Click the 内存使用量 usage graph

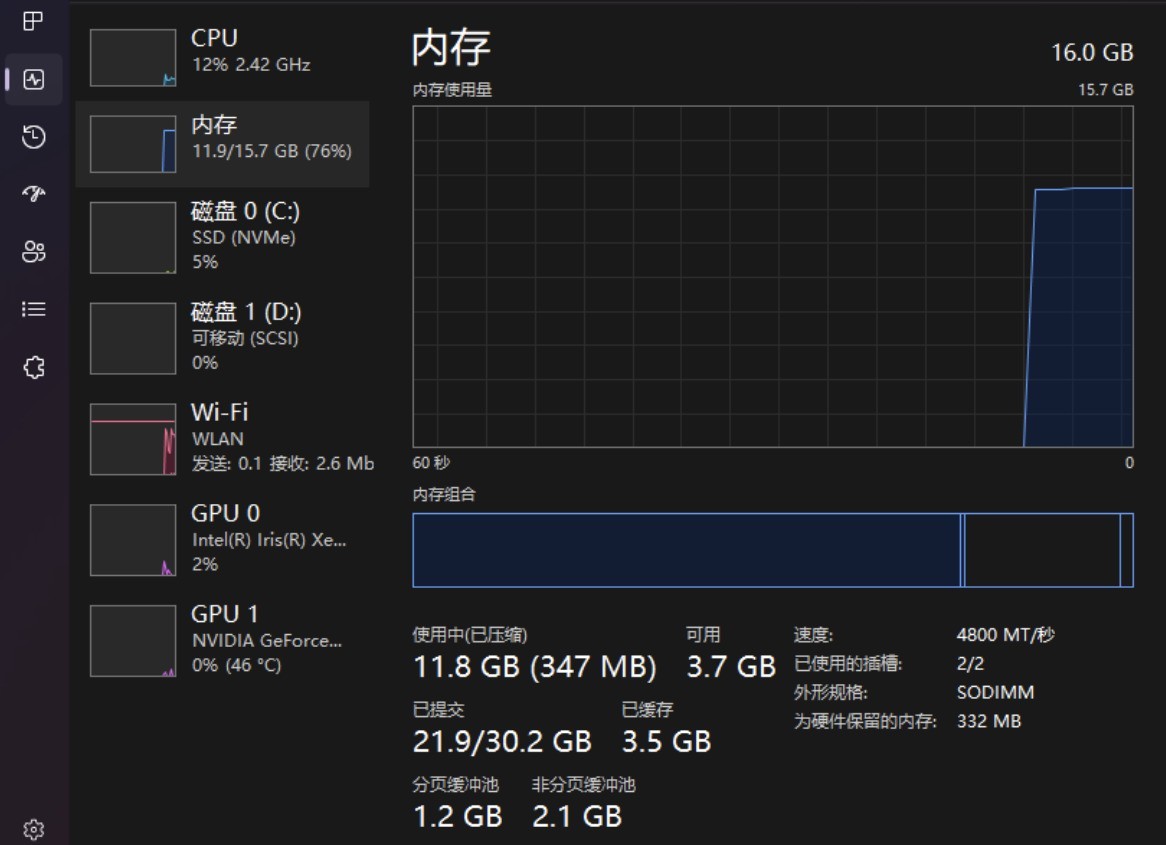click(772, 277)
